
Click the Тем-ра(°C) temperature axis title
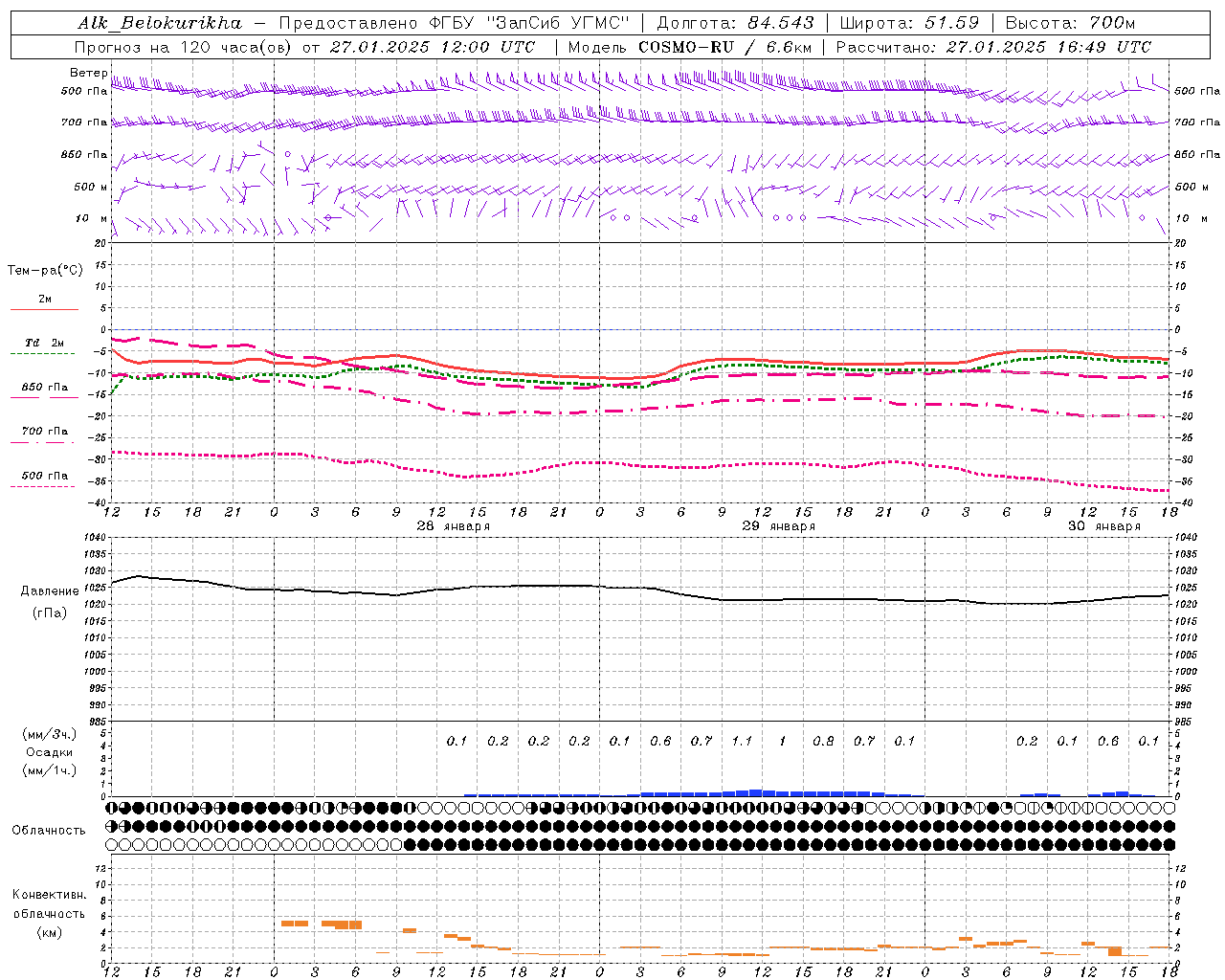(x=45, y=271)
